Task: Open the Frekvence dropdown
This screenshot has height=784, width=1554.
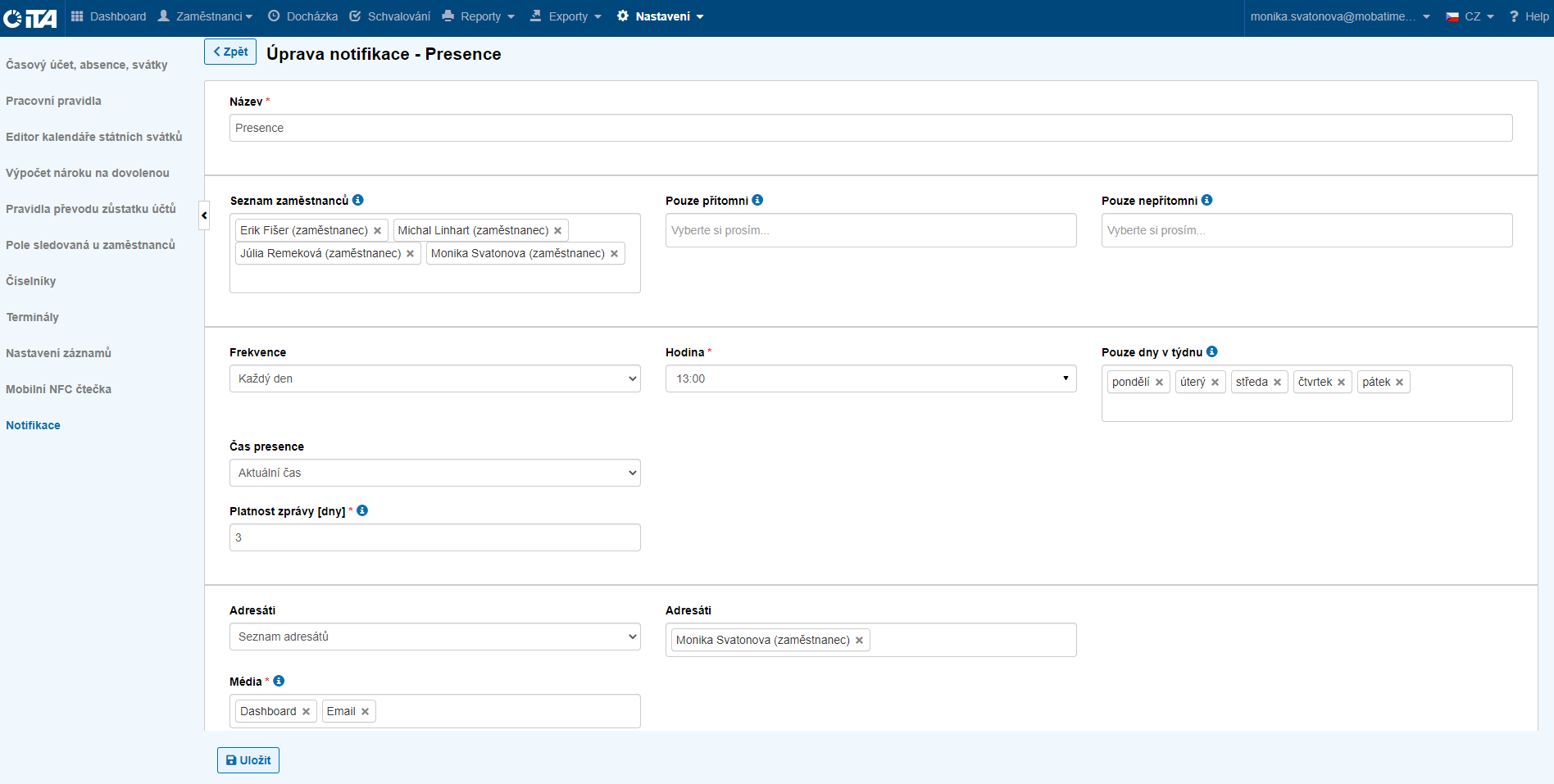Action: 434,378
